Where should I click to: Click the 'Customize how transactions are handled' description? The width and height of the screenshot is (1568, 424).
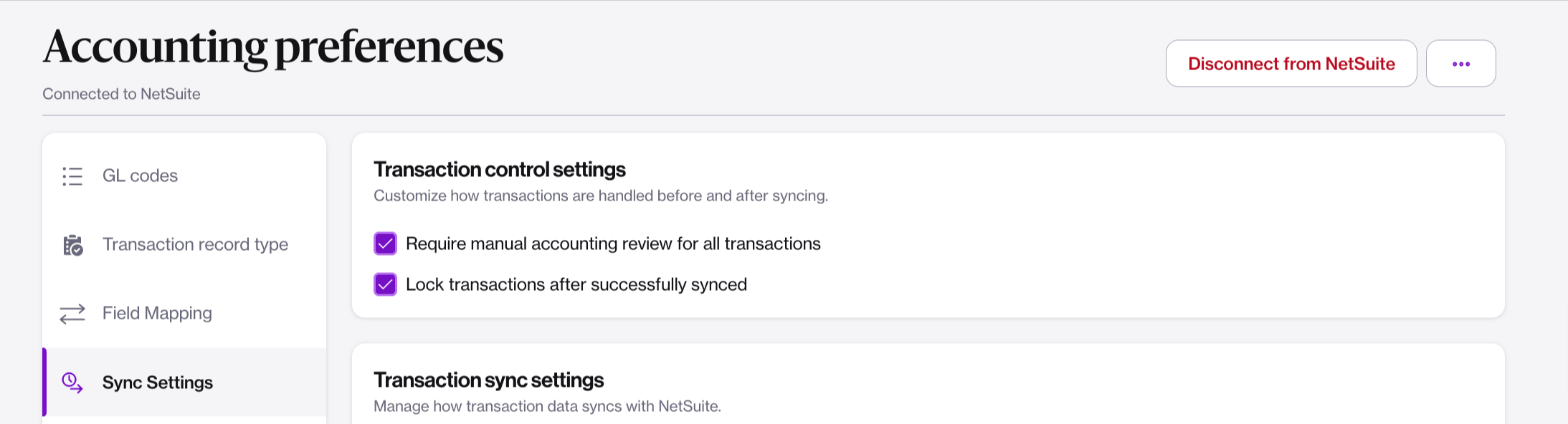(601, 196)
